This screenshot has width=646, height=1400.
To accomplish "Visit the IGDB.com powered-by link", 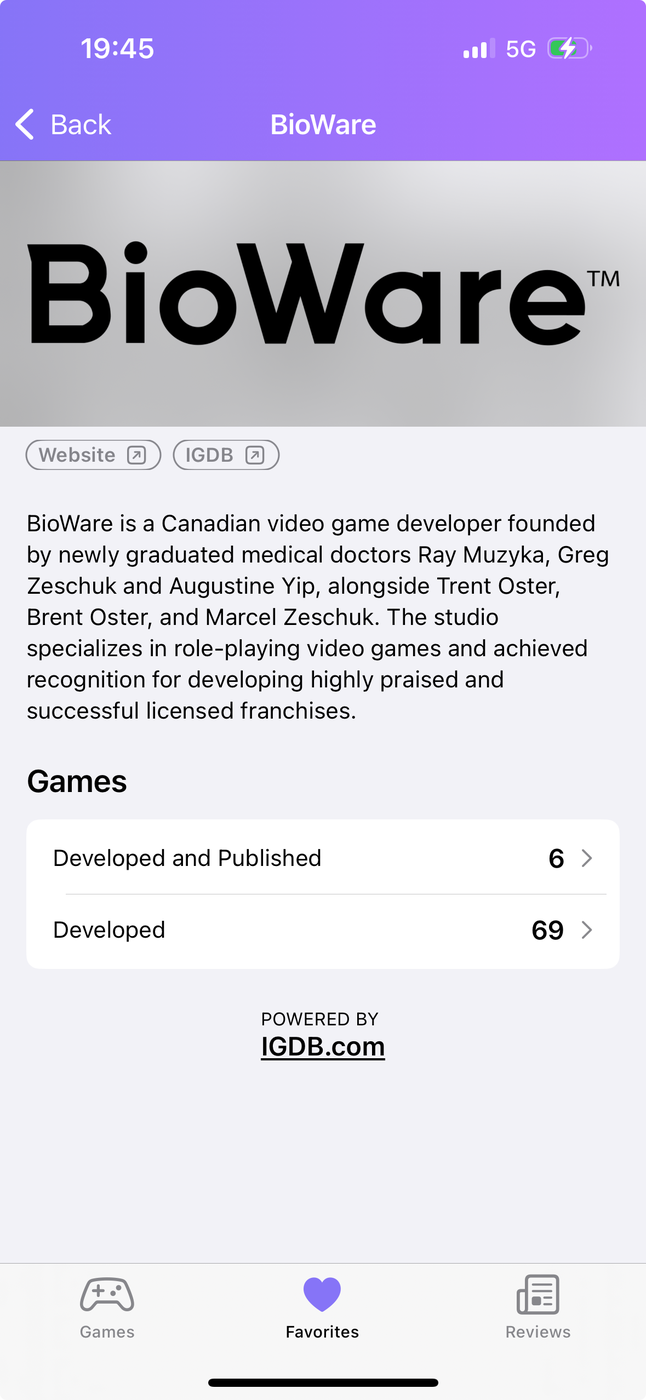I will tap(322, 1046).
